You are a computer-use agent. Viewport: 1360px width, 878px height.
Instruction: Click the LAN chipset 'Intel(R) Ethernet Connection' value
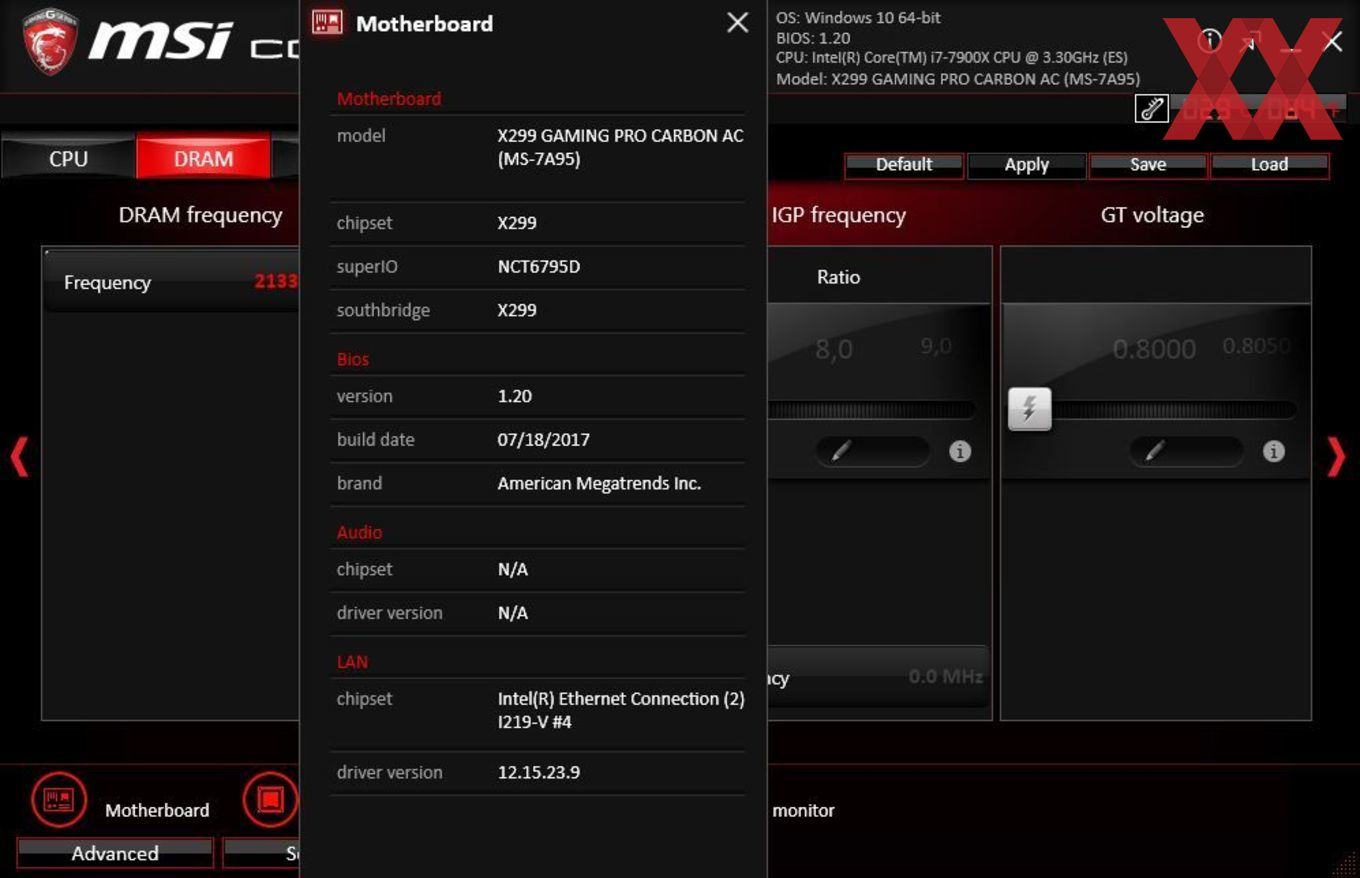pos(621,710)
